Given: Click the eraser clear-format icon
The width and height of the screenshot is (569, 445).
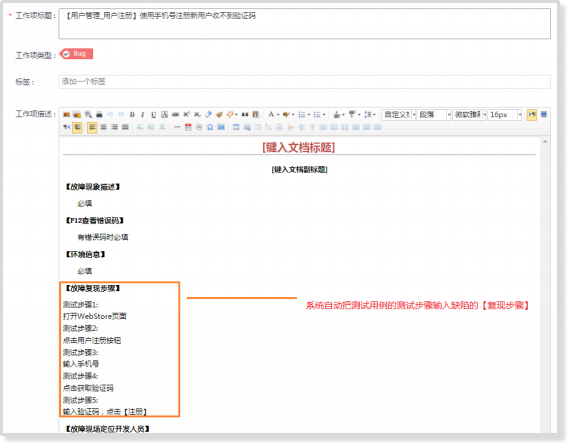Looking at the screenshot, I should coord(208,115).
